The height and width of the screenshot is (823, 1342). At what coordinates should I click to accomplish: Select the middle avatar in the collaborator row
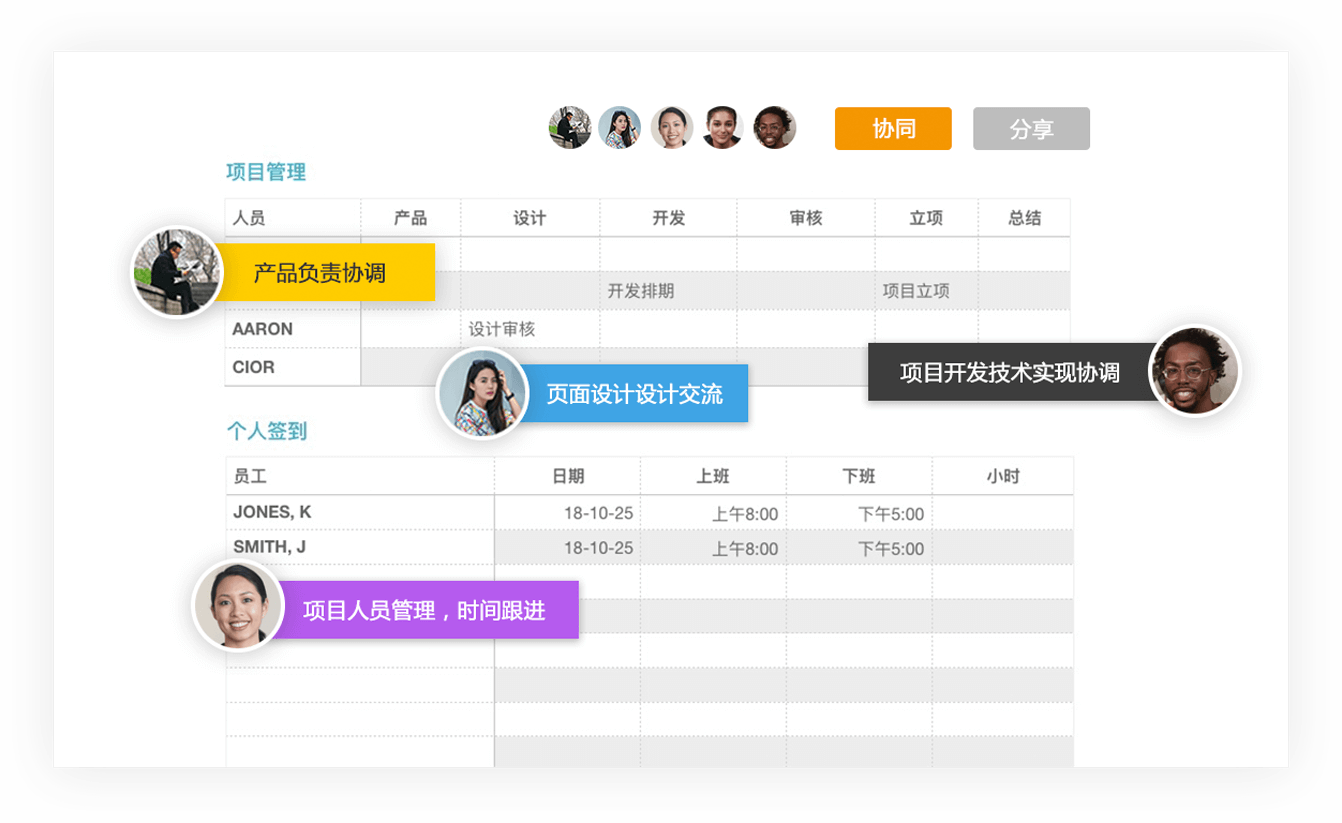672,128
